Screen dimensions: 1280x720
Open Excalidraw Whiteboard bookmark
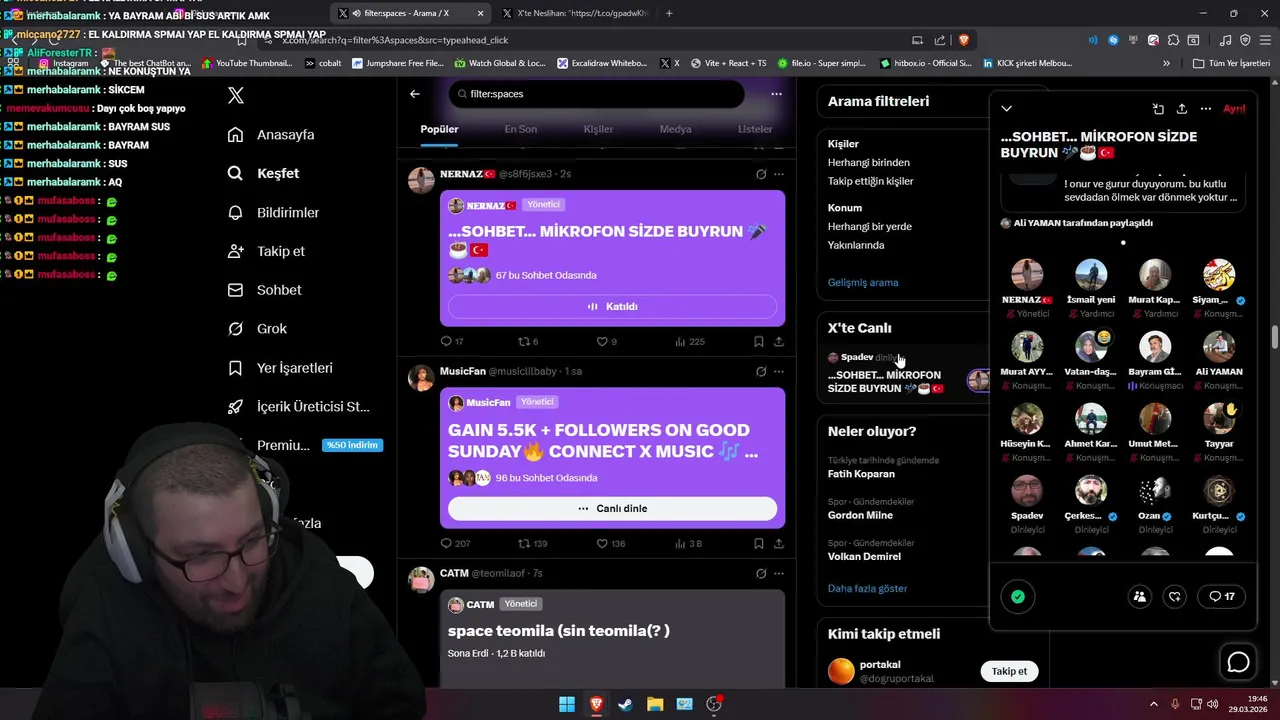[603, 63]
